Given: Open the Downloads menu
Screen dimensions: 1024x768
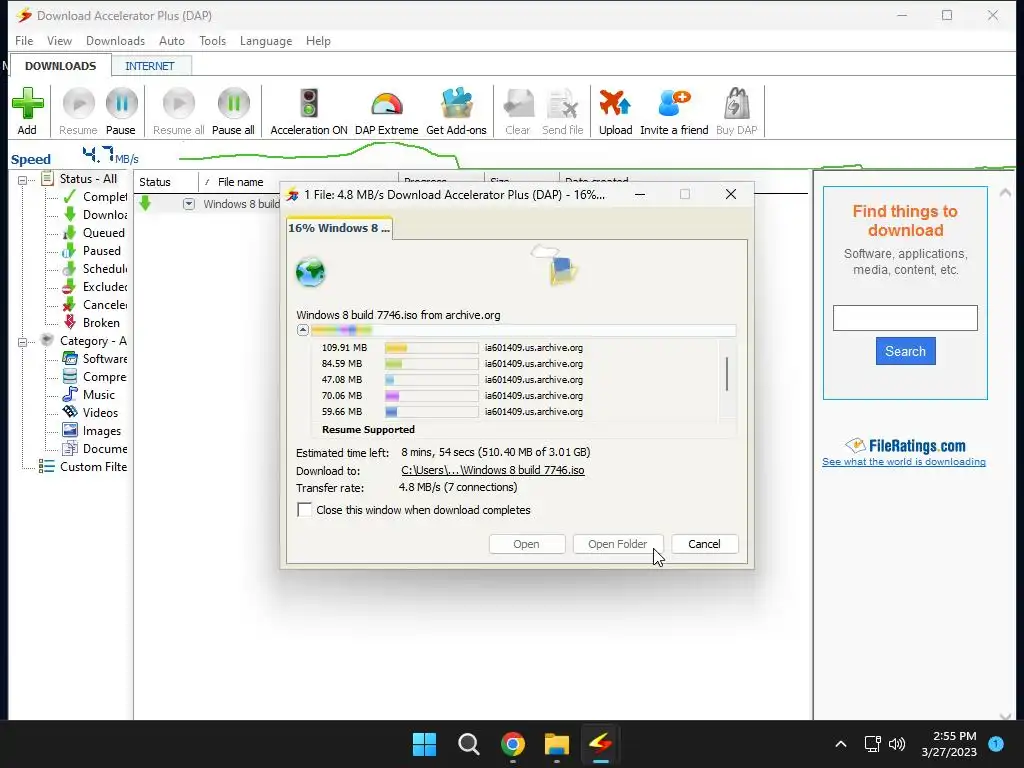Looking at the screenshot, I should pyautogui.click(x=116, y=40).
